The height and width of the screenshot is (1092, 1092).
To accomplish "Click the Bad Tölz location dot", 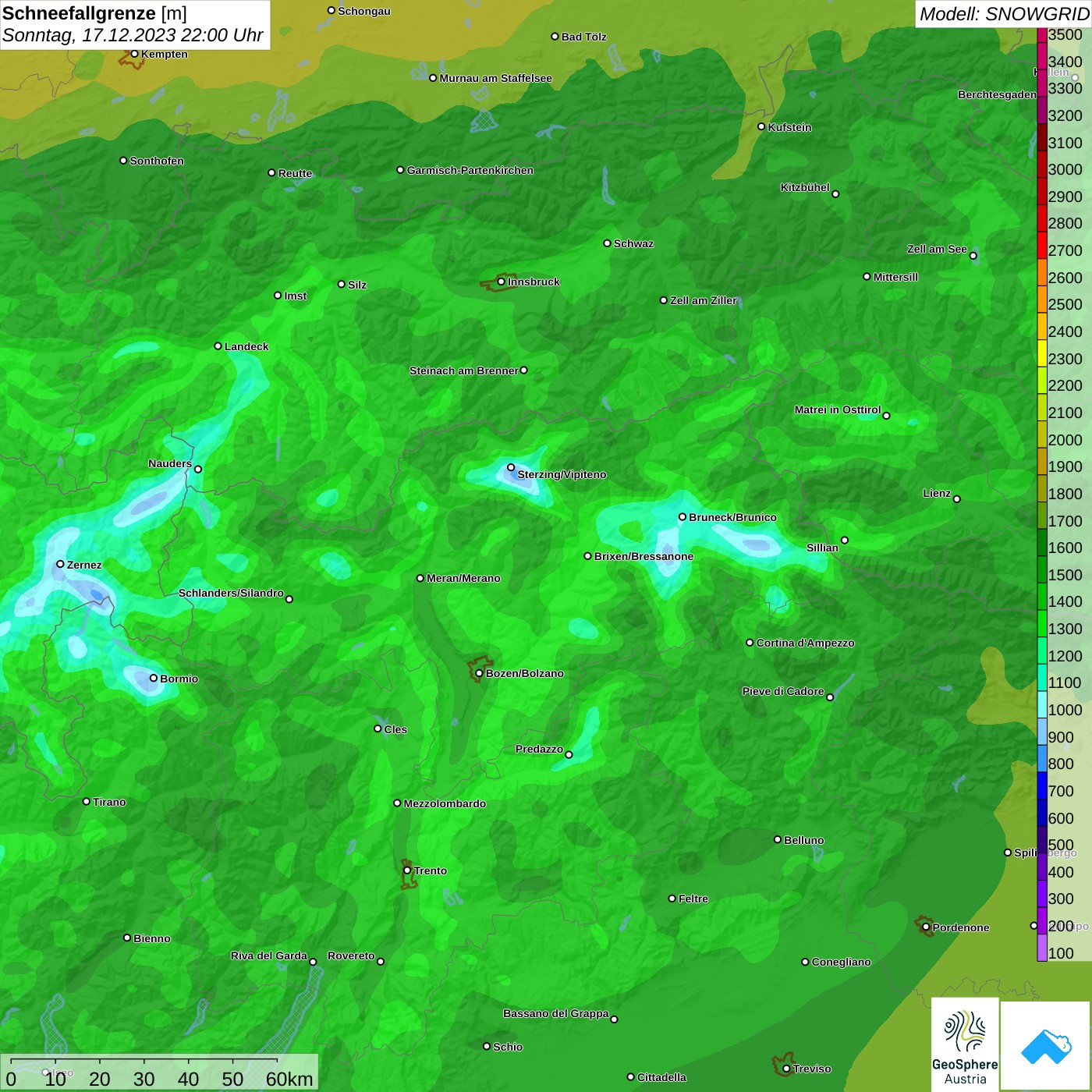I will point(555,37).
